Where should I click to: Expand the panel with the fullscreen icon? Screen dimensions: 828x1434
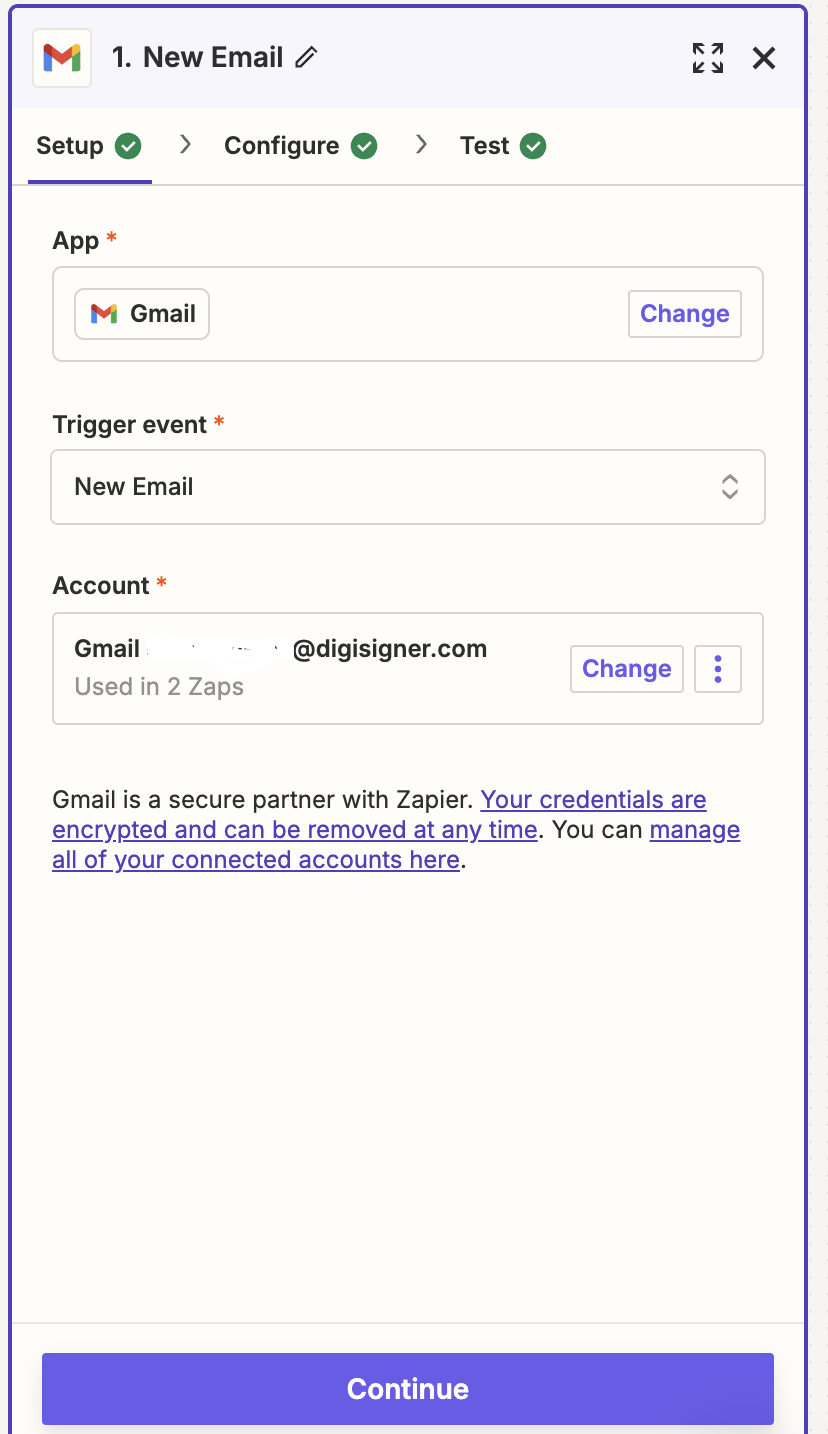(708, 58)
